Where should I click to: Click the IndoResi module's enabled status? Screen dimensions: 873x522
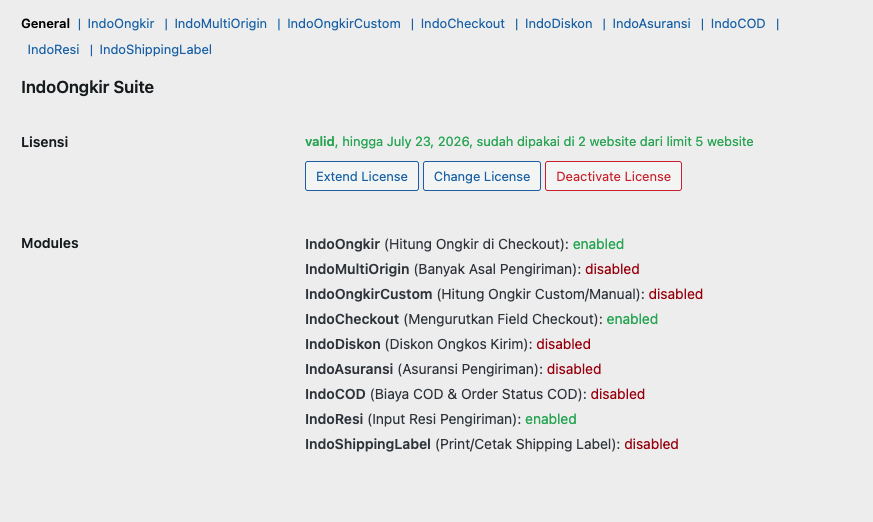[x=551, y=419]
